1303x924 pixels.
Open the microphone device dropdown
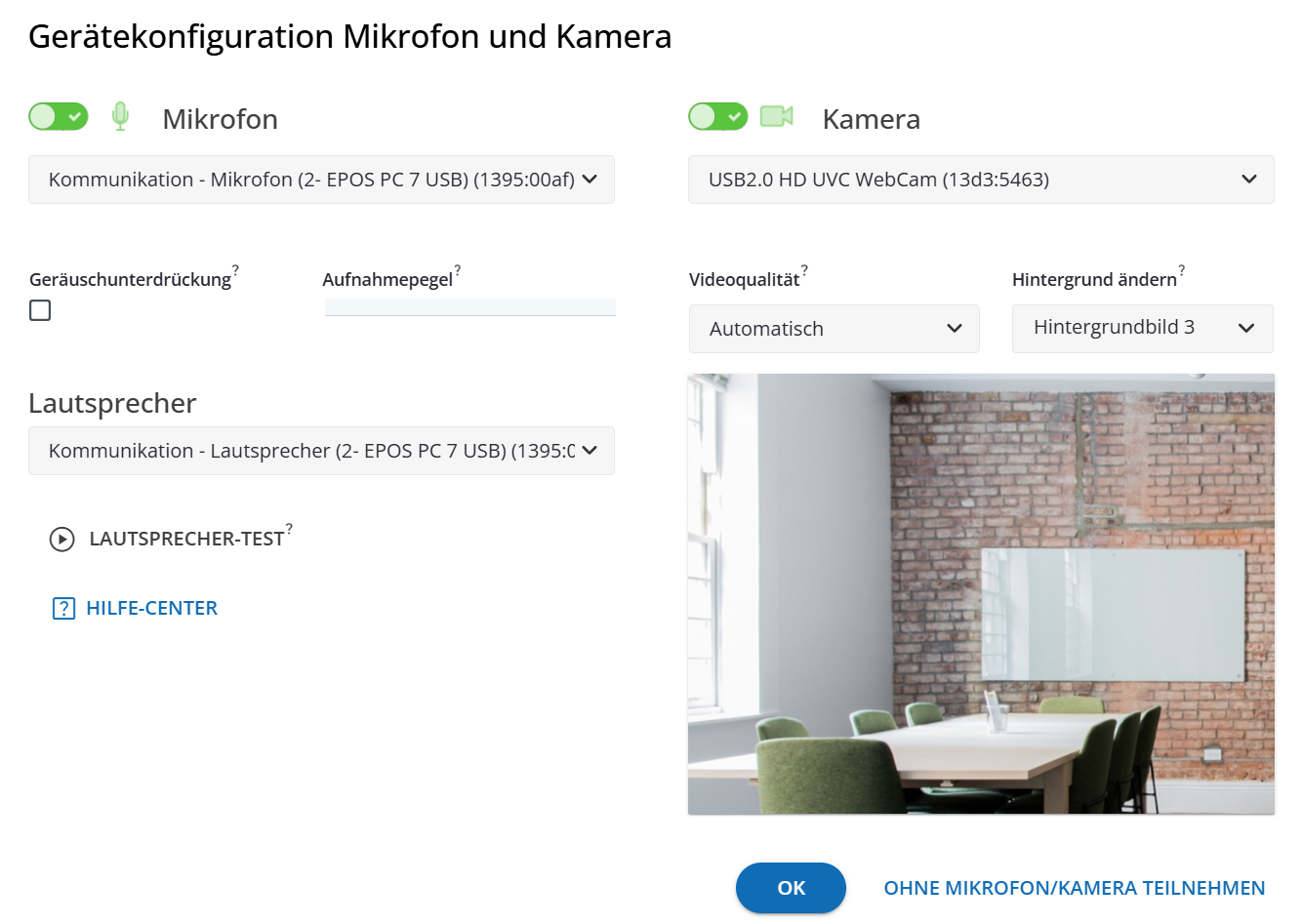coord(321,180)
